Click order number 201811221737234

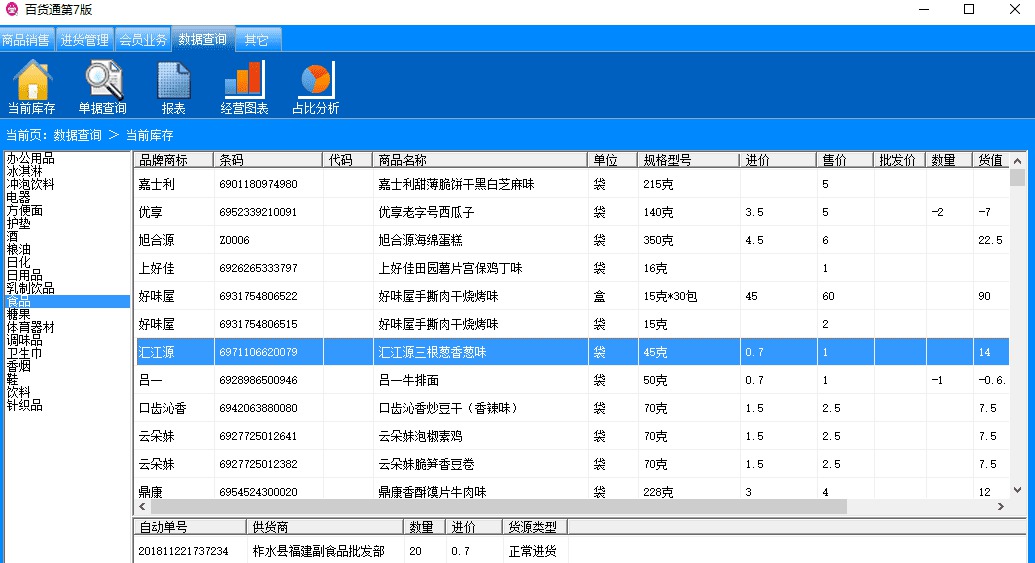tap(184, 551)
